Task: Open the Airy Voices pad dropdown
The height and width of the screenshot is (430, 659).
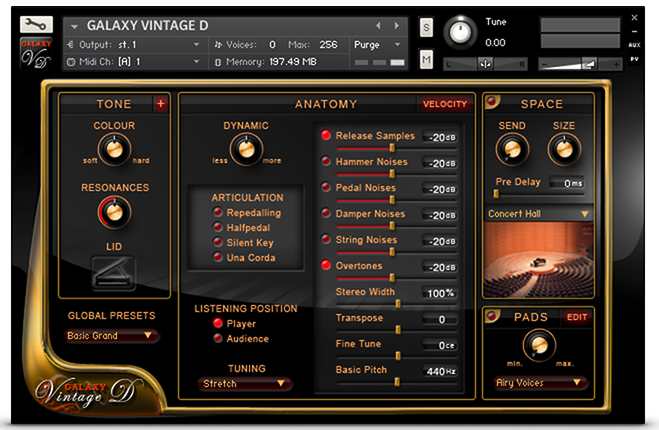Action: (x=540, y=383)
